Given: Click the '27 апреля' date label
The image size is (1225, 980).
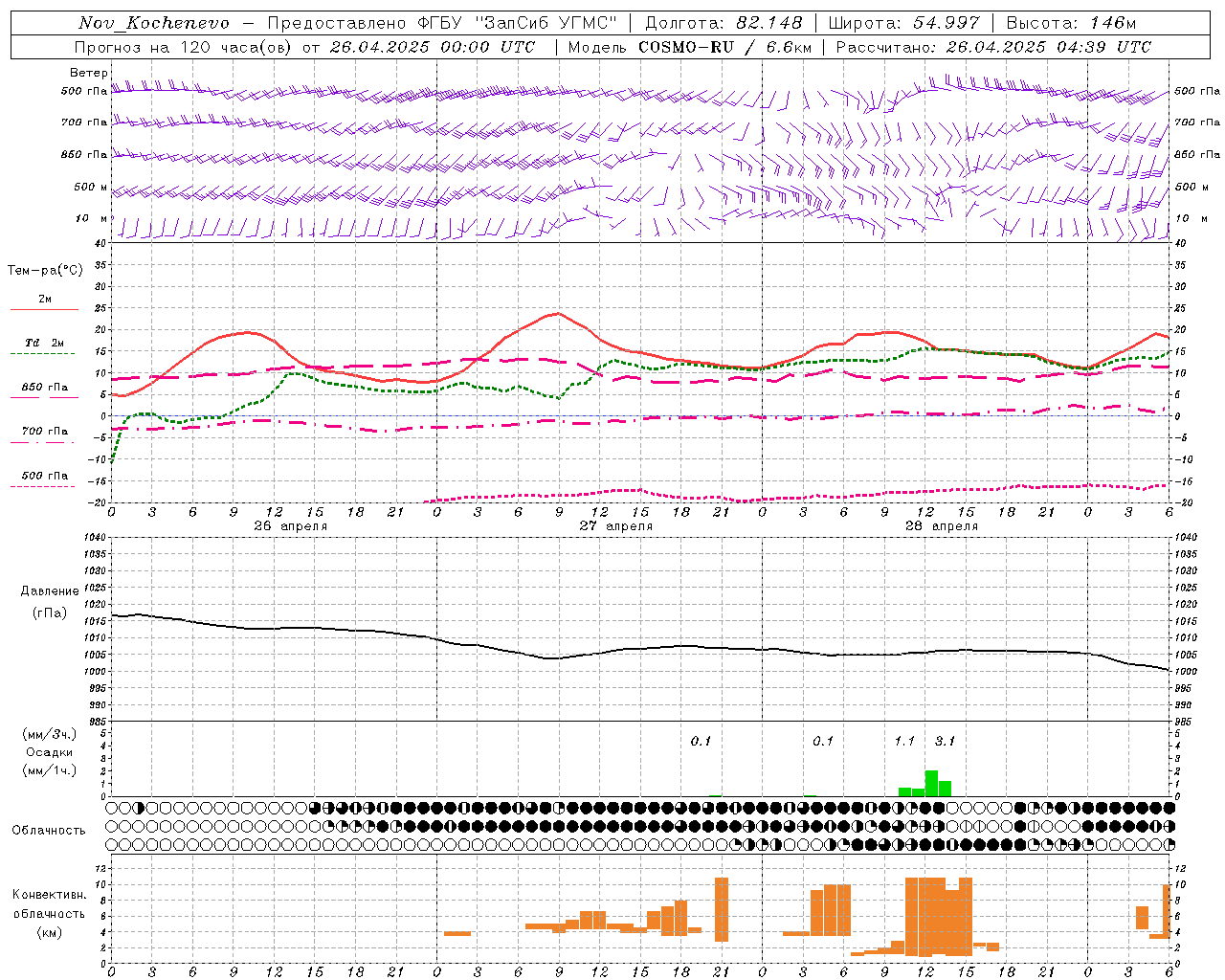Looking at the screenshot, I should point(615,526).
